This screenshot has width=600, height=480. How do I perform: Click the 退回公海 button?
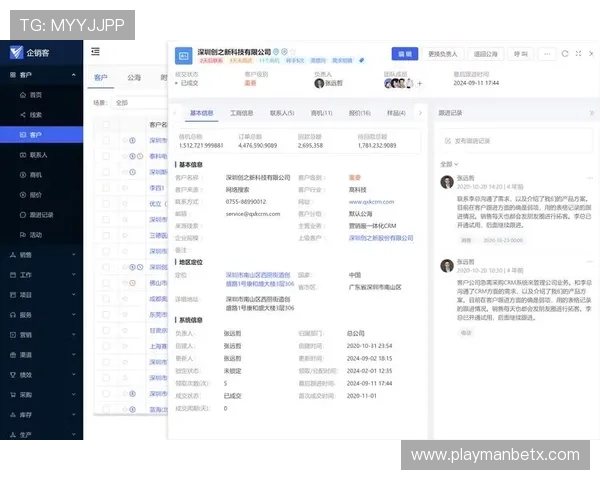[486, 54]
